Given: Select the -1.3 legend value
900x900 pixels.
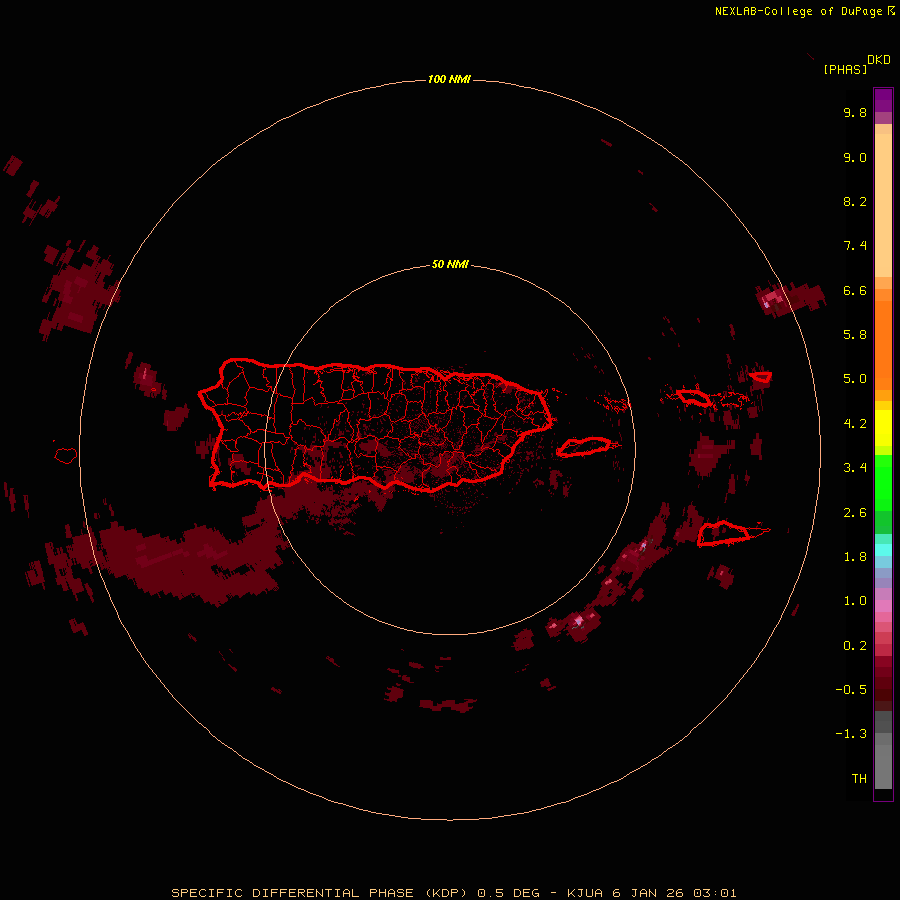Looking at the screenshot, I should [851, 734].
